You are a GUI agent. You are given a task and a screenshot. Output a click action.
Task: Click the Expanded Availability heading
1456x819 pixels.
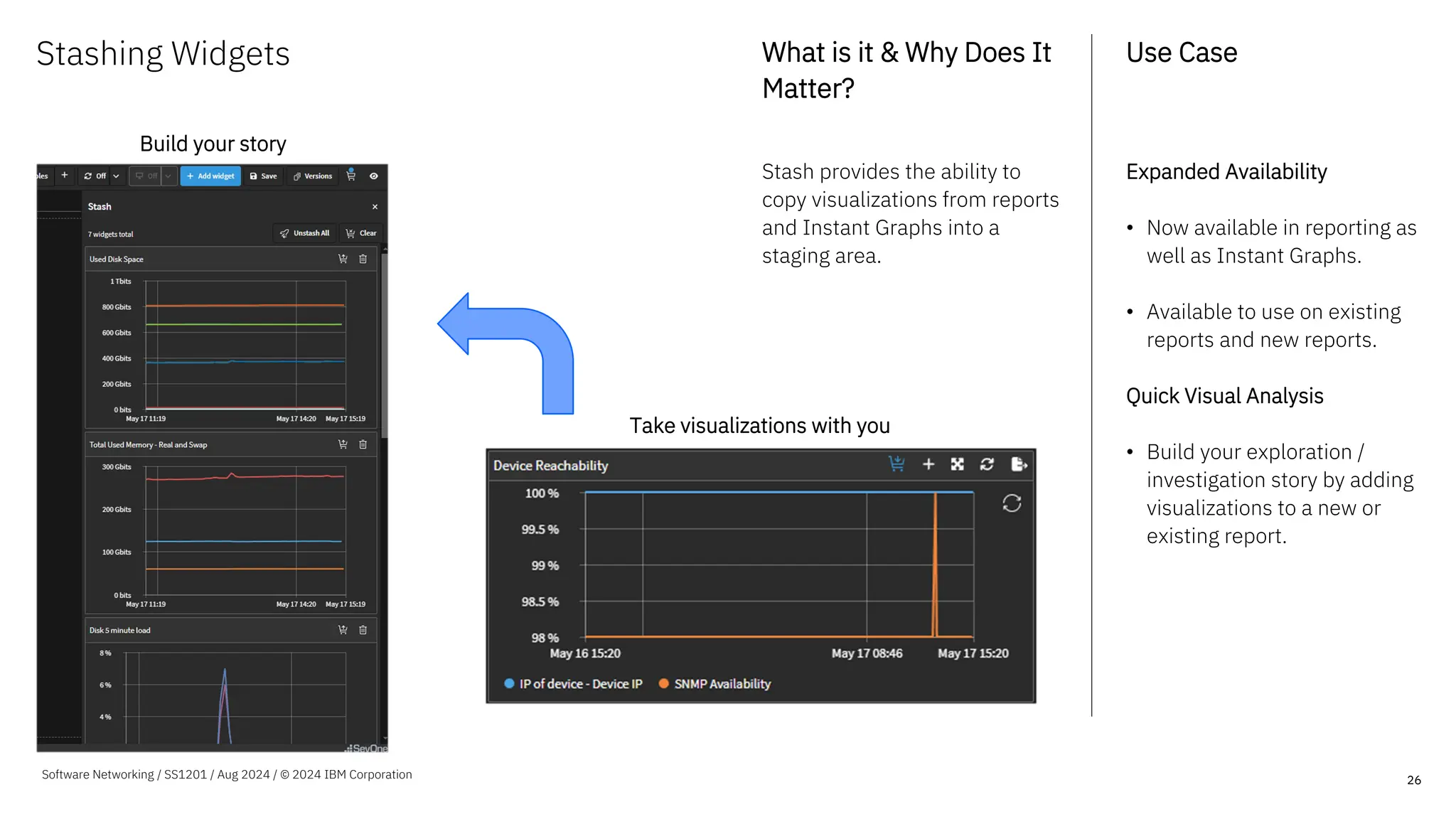[1226, 172]
